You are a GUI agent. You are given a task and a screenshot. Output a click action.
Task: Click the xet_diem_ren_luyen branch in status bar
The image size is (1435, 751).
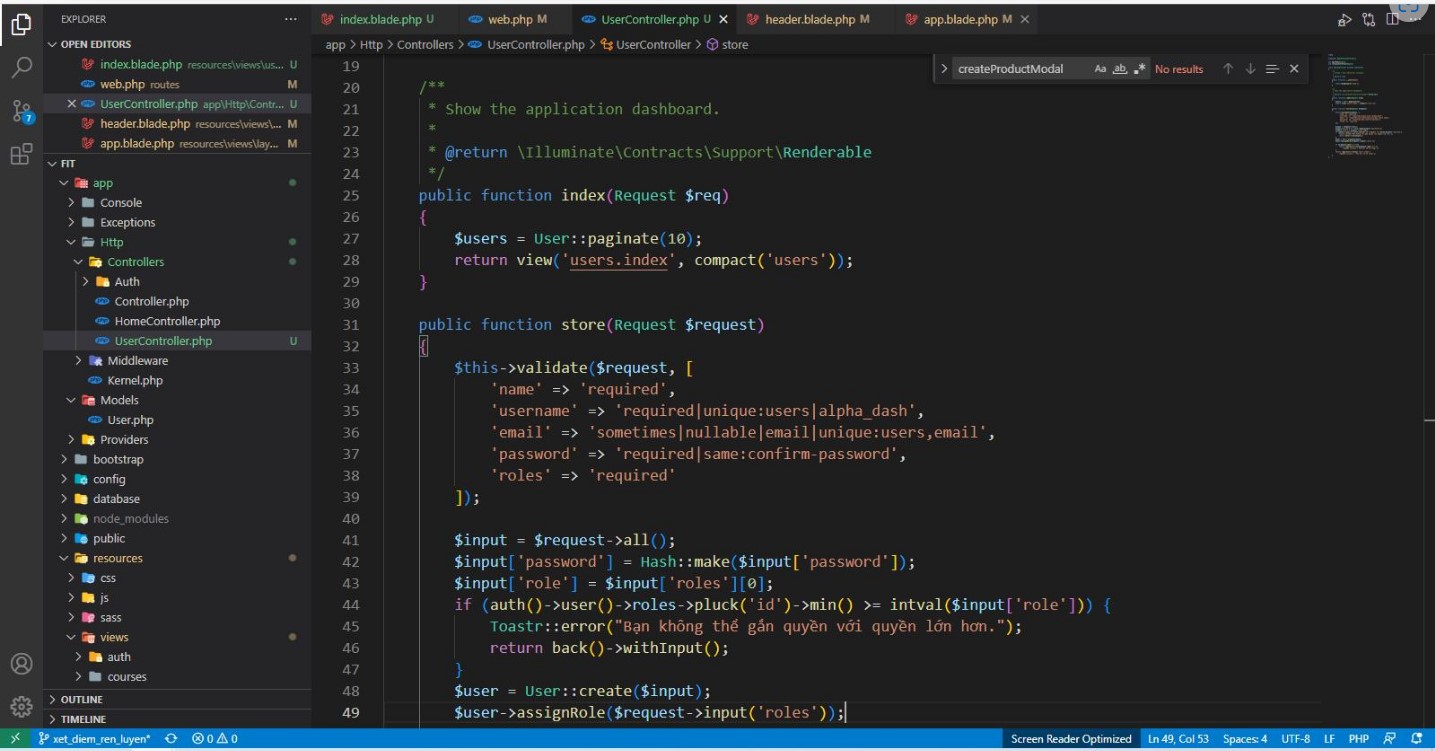pyautogui.click(x=94, y=739)
